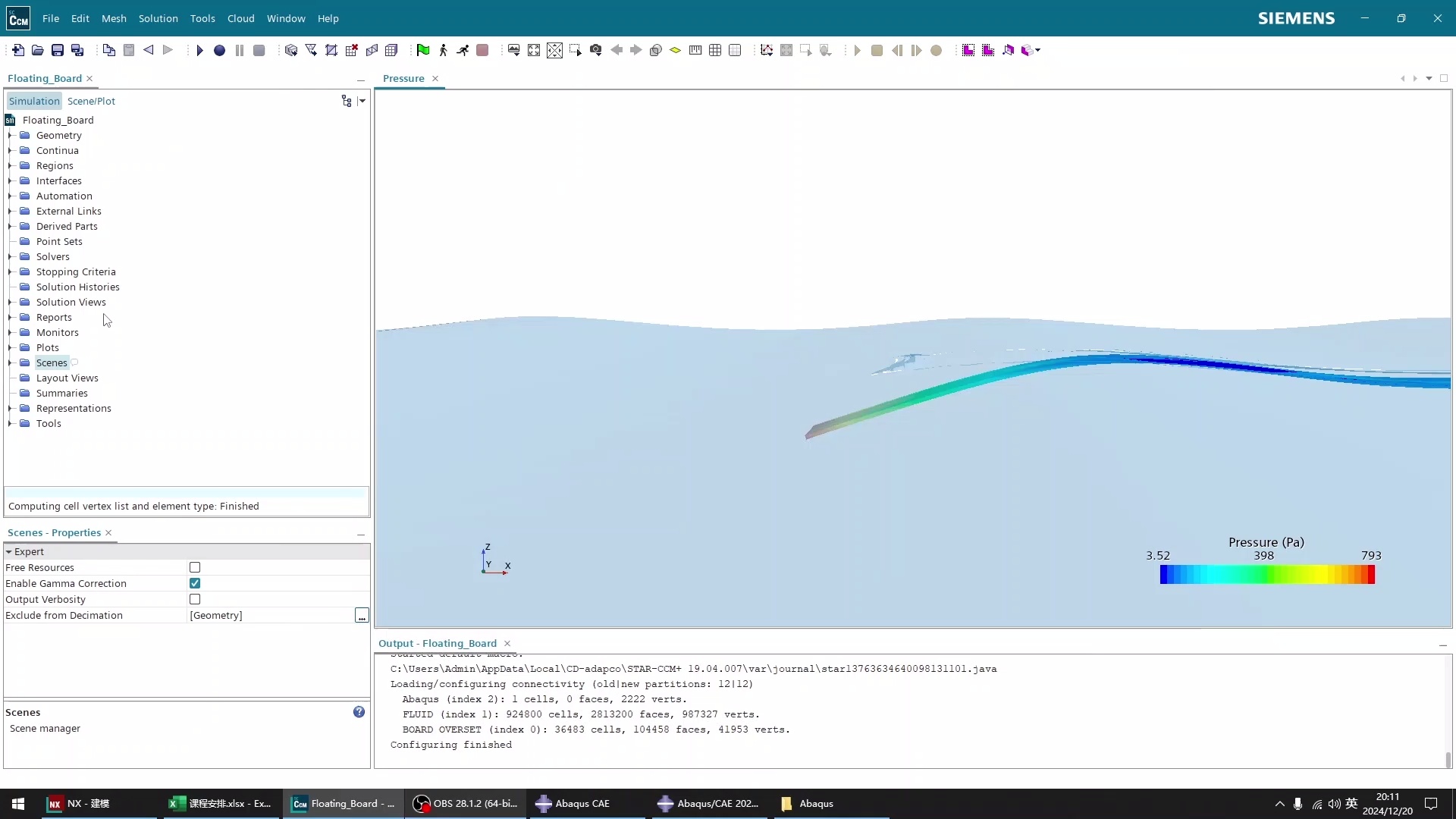Uncheck Enable Gamma Correction checkbox
1456x819 pixels.
pos(195,583)
